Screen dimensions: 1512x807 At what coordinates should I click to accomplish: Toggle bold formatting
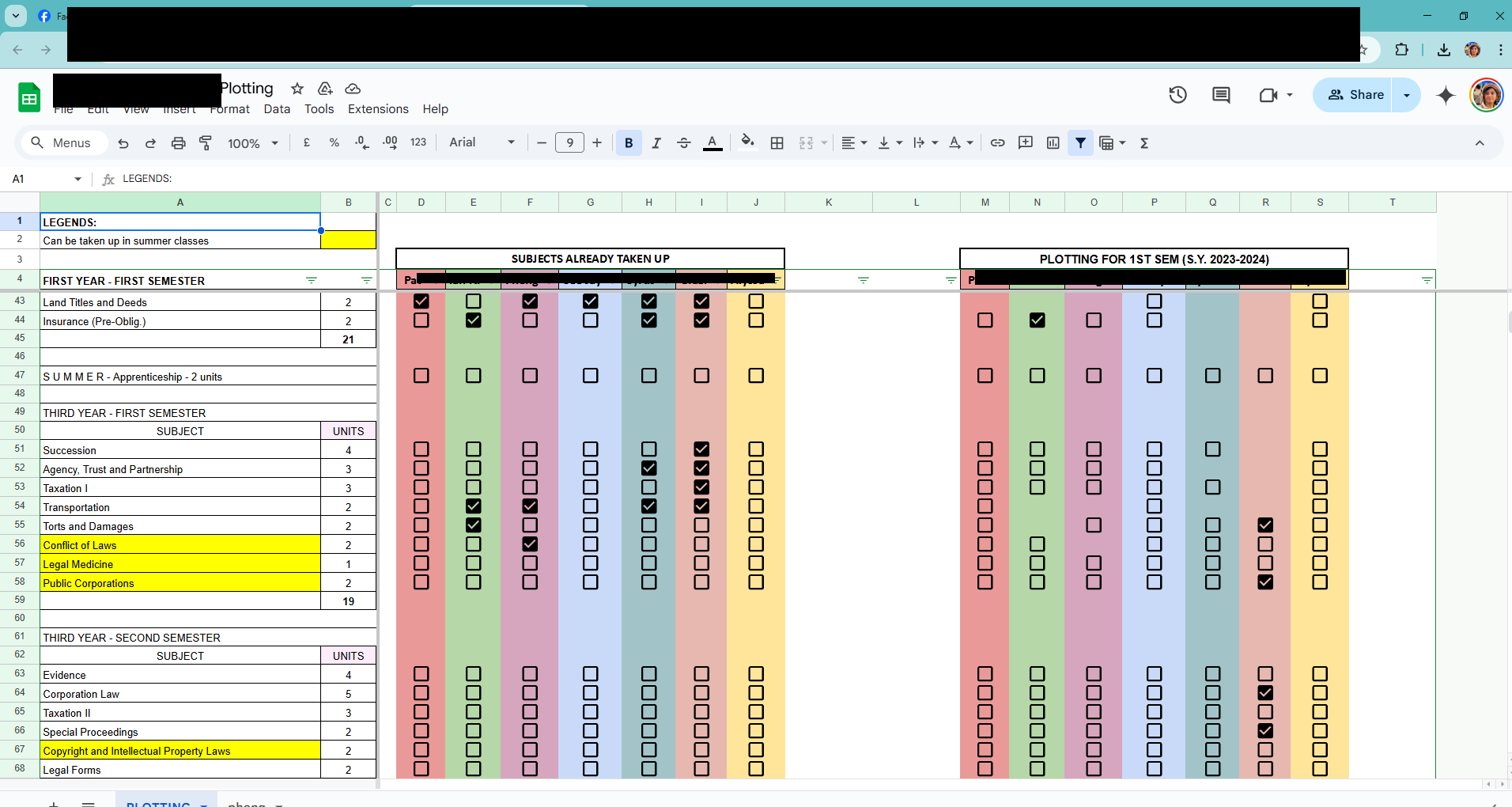[x=629, y=143]
